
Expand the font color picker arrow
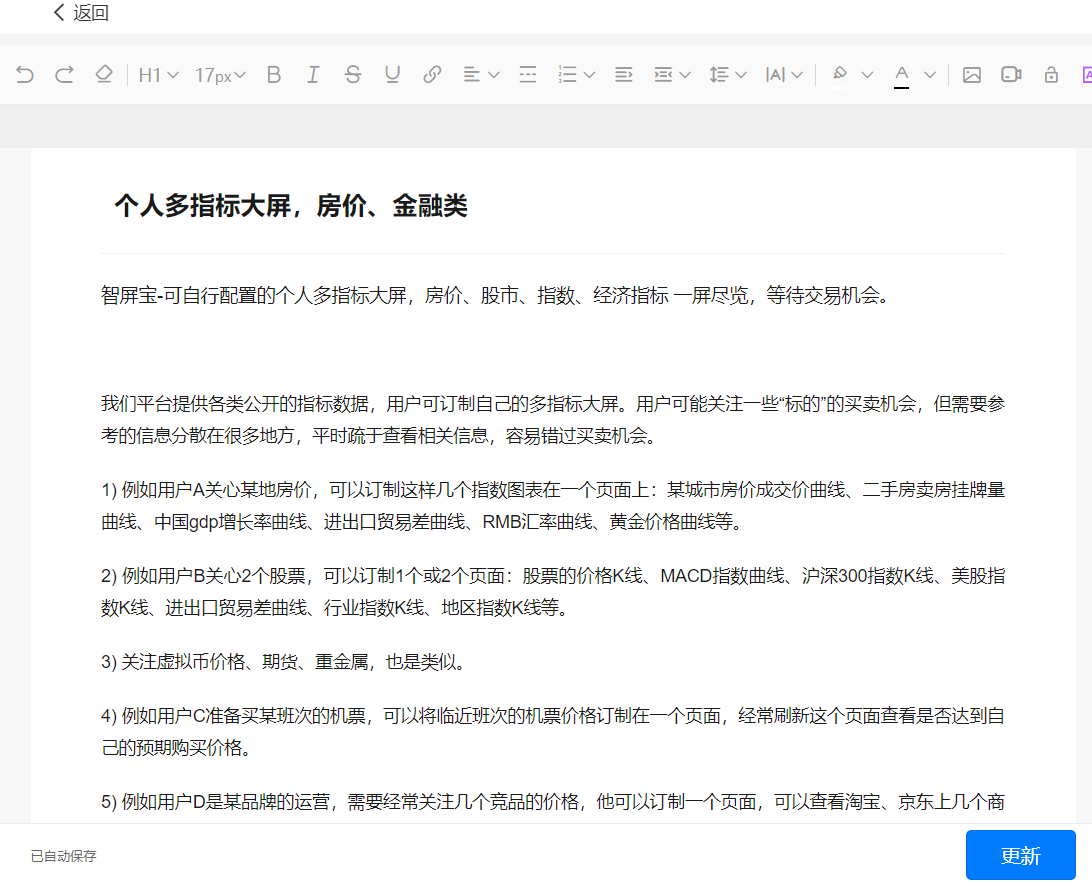click(x=930, y=75)
